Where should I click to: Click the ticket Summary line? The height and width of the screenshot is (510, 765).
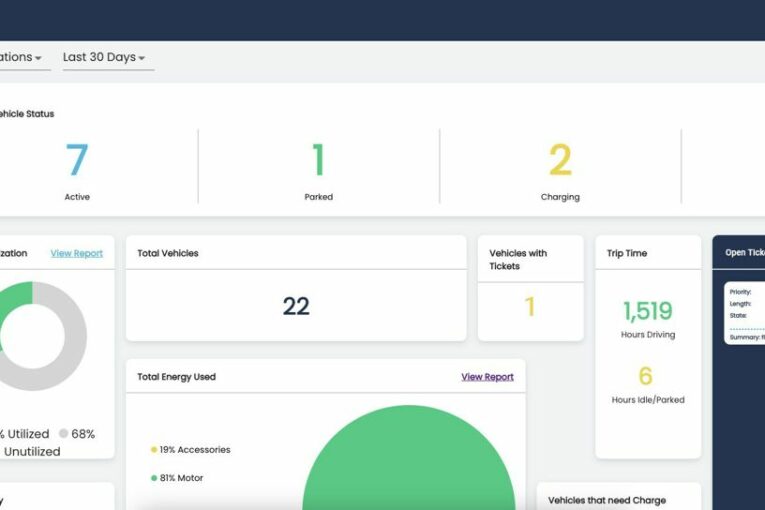(x=747, y=337)
